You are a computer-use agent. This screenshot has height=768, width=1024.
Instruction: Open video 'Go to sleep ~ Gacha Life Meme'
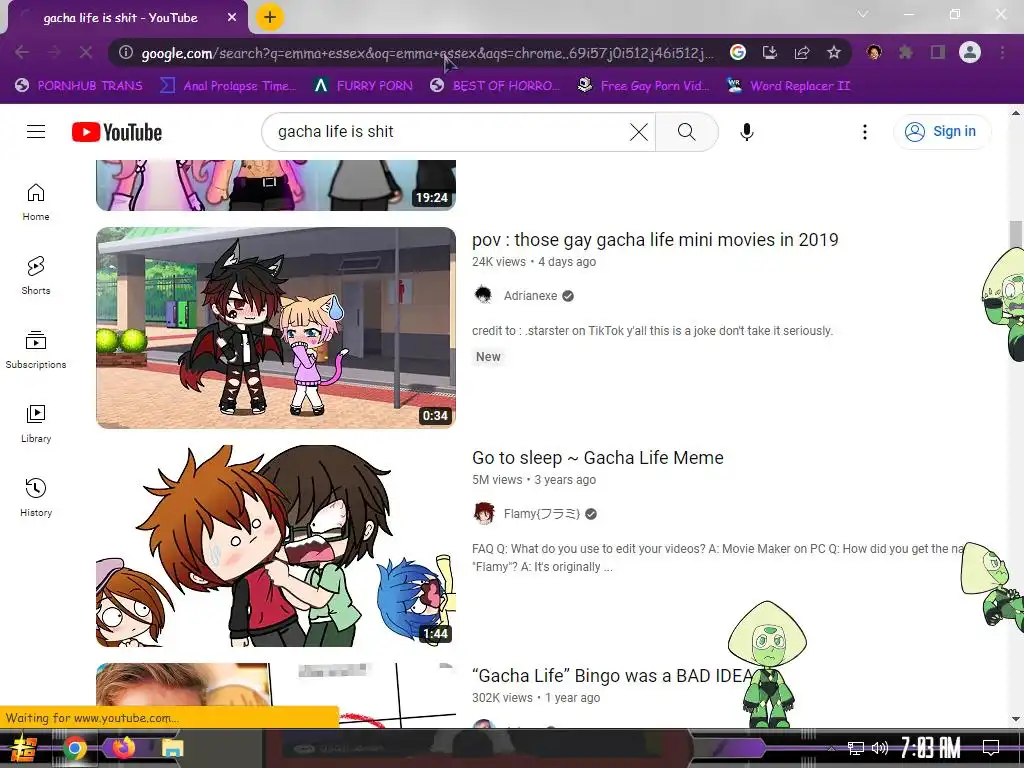pos(598,458)
